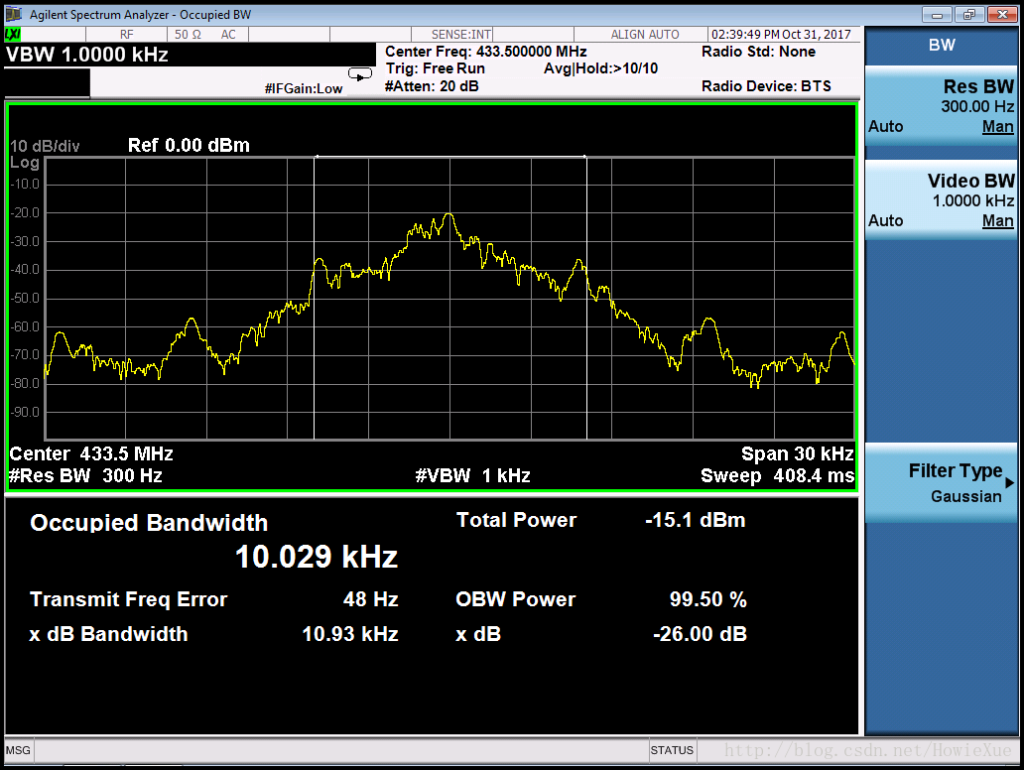Click the Agilent application icon in title bar
Screen dimensions: 1024x770
pyautogui.click(x=13, y=14)
